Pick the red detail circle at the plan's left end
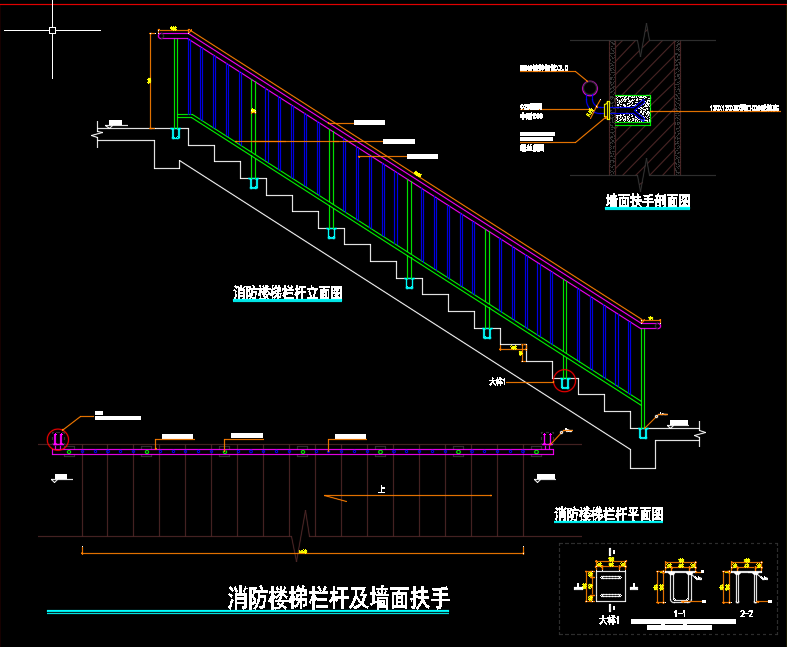This screenshot has width=787, height=647. coord(58,440)
